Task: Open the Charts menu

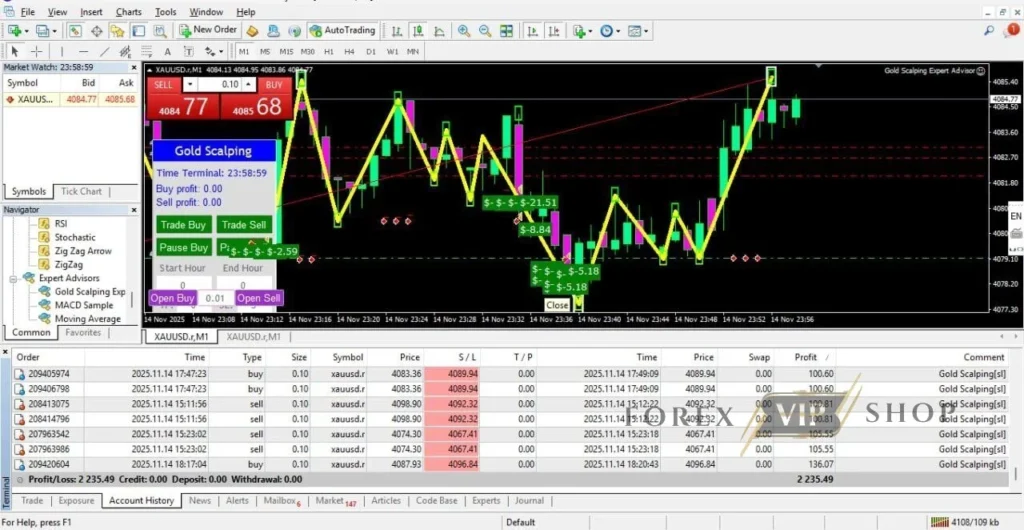Action: [129, 12]
